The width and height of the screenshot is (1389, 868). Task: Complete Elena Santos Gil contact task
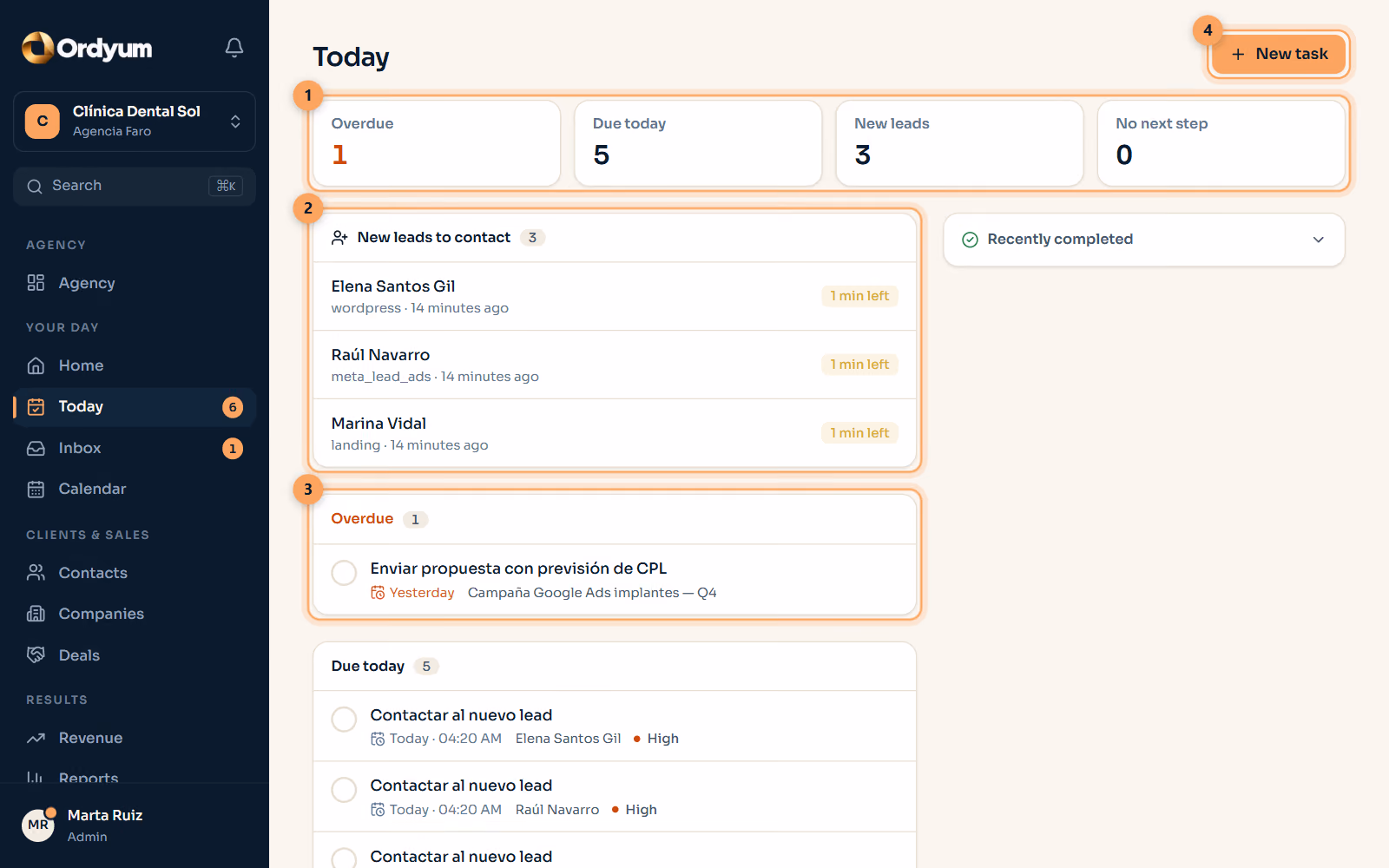pos(344,720)
